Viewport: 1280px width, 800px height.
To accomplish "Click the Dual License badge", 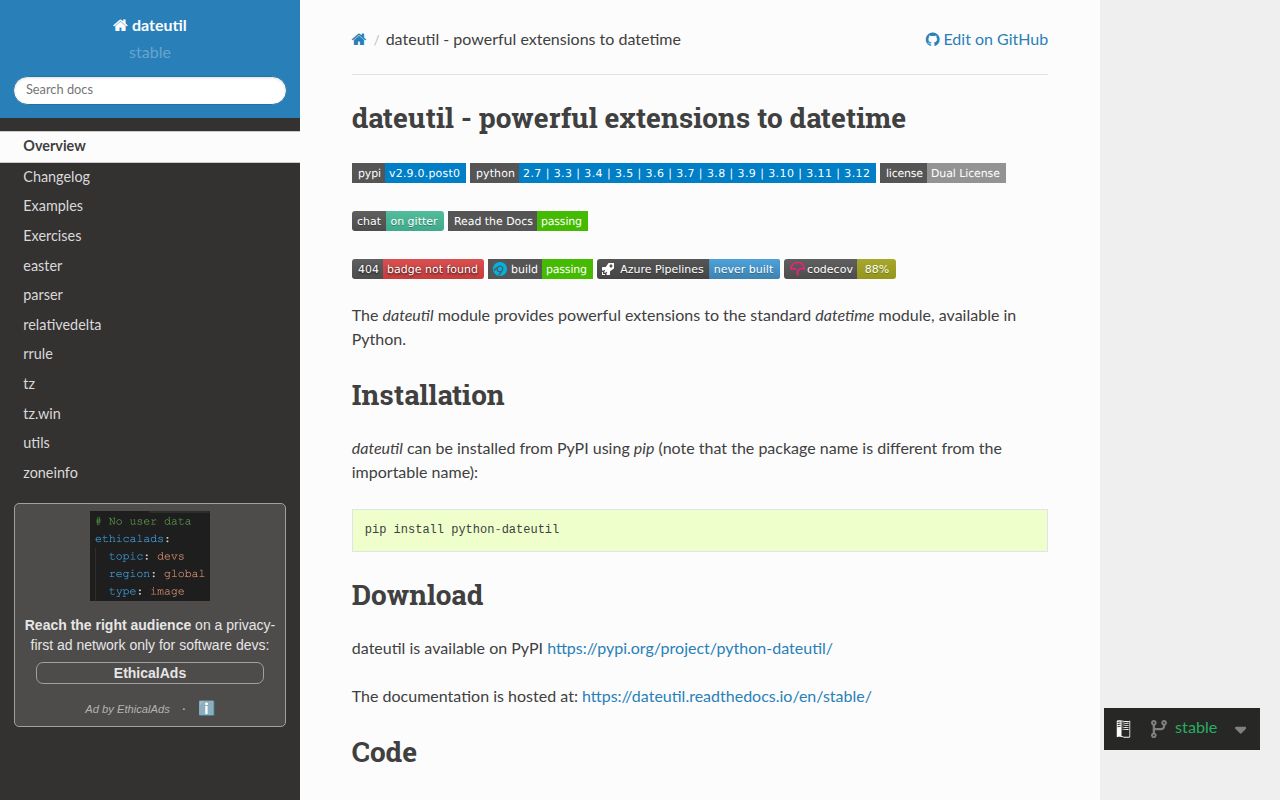I will (943, 173).
